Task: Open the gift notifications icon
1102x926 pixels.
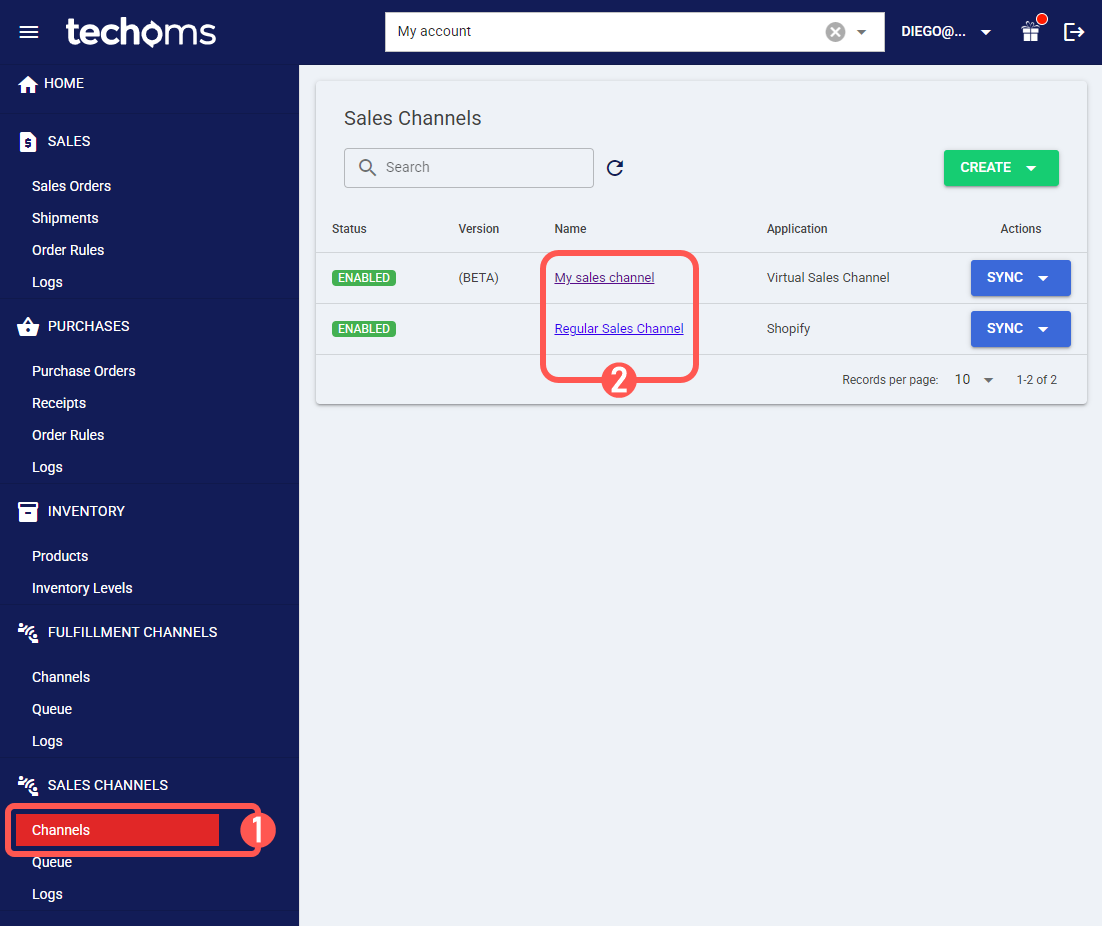Action: coord(1031,32)
